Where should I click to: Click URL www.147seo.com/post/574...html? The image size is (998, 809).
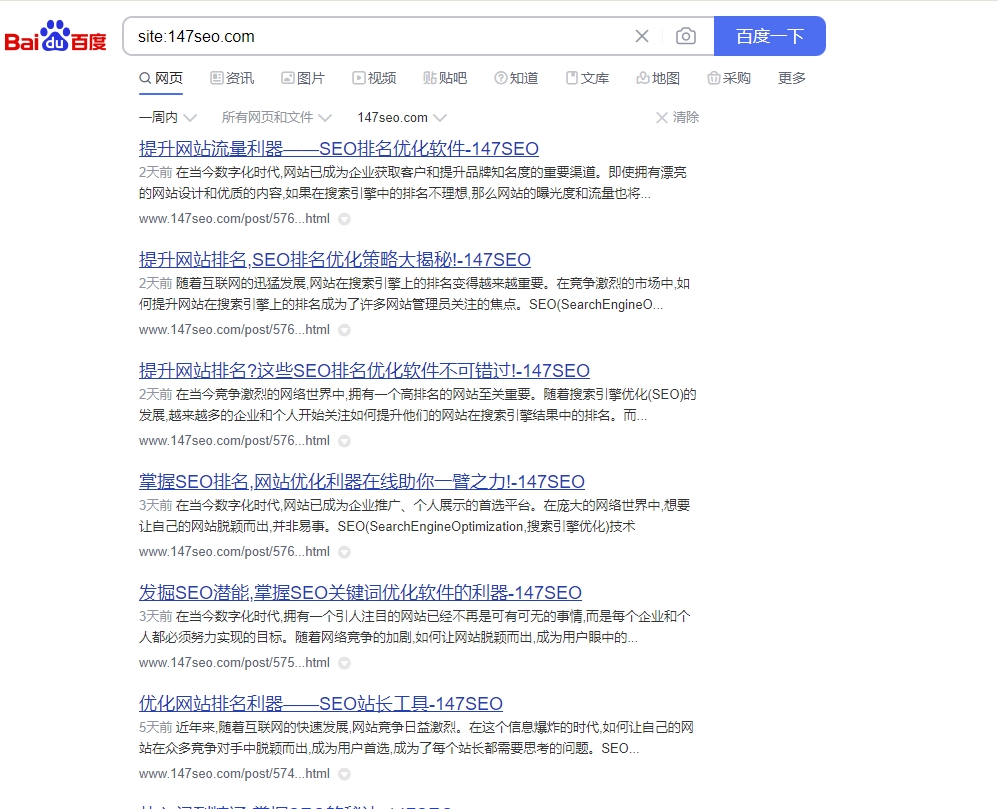[234, 773]
